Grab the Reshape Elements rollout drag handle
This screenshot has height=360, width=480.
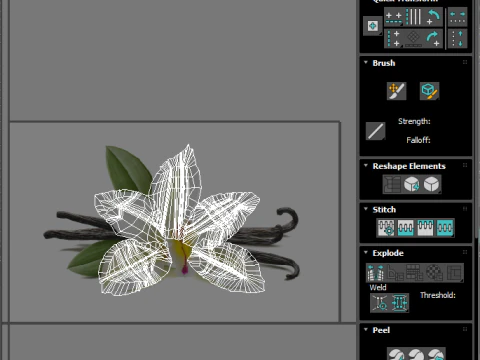tap(465, 165)
